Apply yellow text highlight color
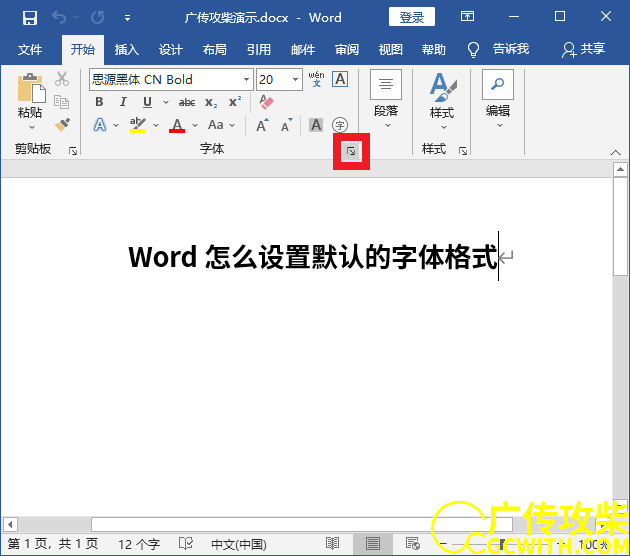Screen dimensions: 630x556 coord(138,125)
